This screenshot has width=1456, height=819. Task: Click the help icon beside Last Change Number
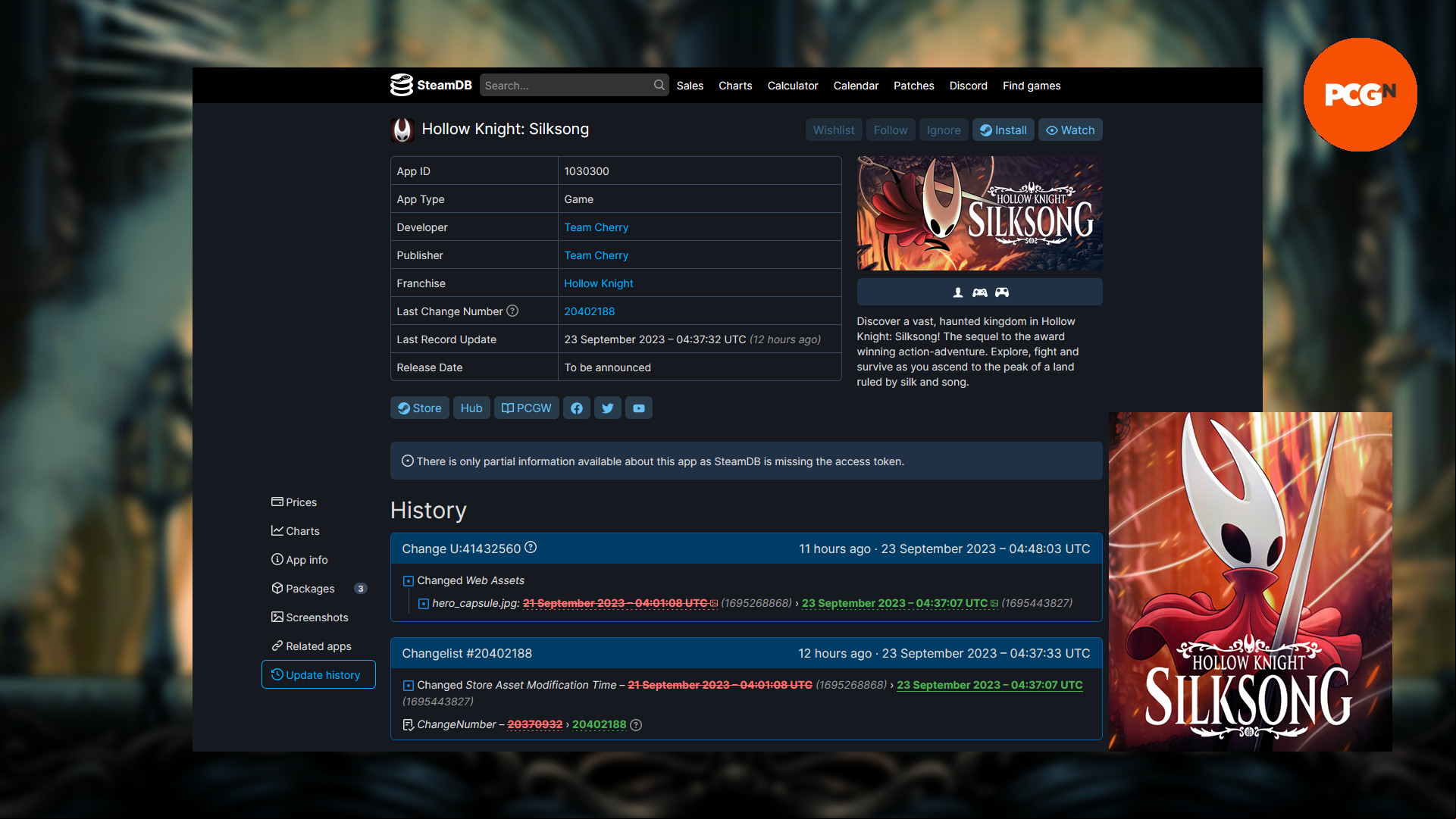point(512,311)
